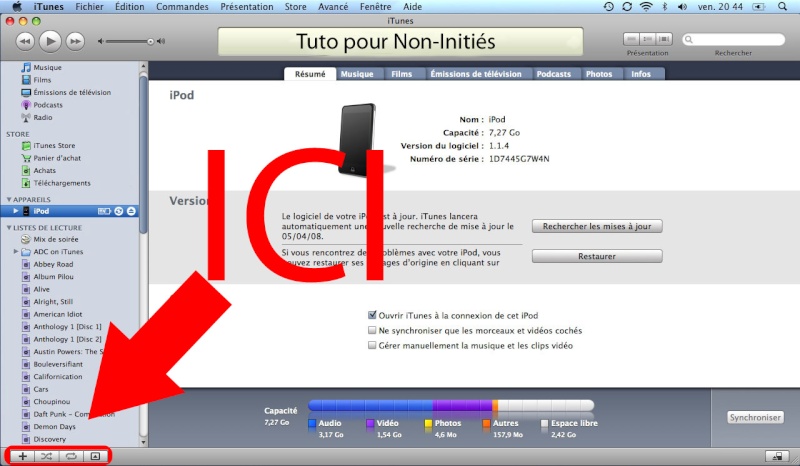Toggle shuffle playback mode
Screen dimensions: 800x466
pyautogui.click(x=46, y=456)
